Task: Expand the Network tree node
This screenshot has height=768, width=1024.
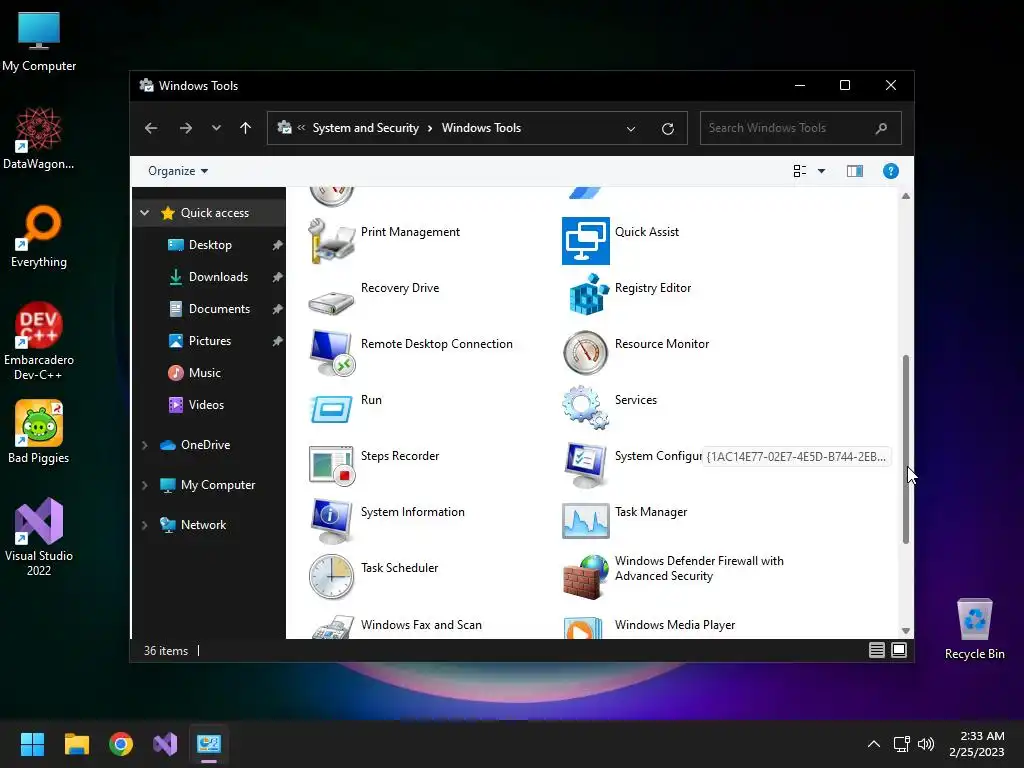Action: [x=144, y=525]
